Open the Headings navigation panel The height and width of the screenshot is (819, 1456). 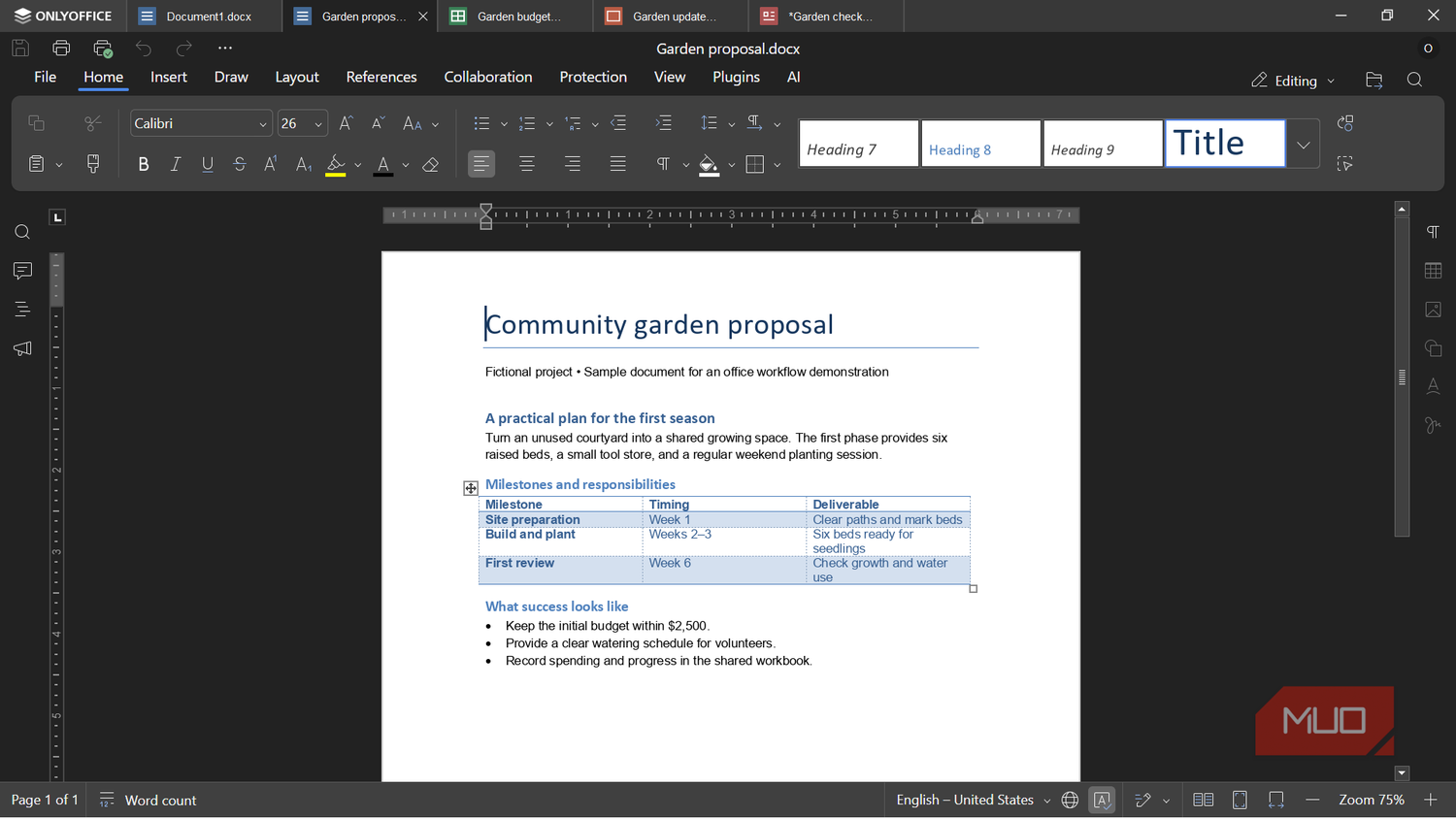pyautogui.click(x=22, y=310)
